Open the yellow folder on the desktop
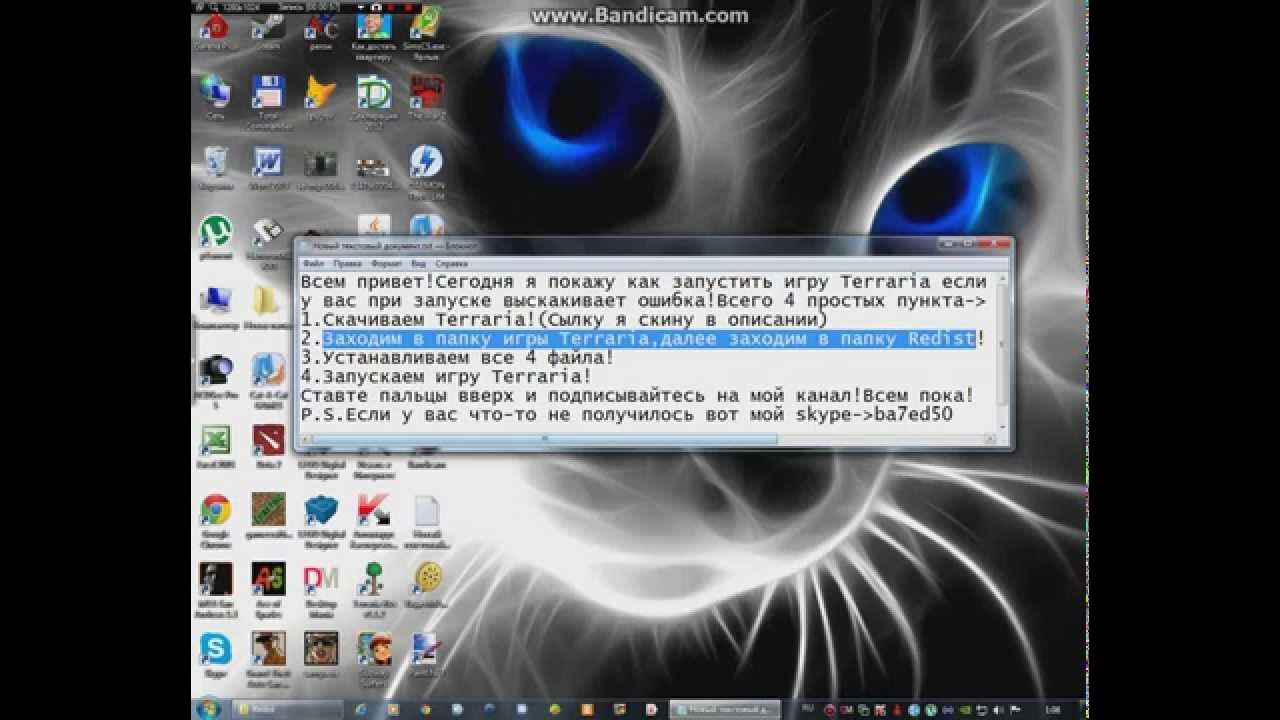The image size is (1280, 720). (267, 301)
